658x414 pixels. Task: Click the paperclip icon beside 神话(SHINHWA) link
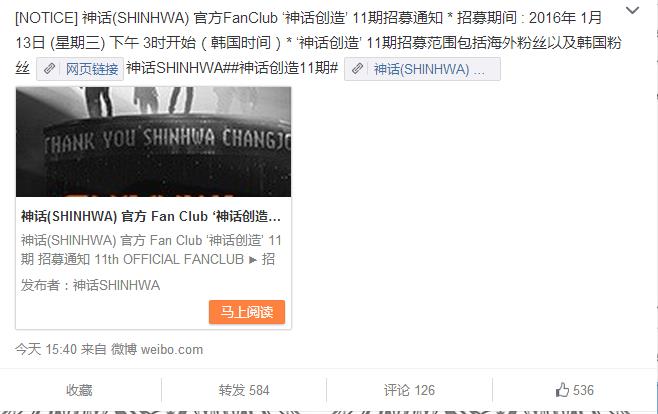tap(358, 69)
